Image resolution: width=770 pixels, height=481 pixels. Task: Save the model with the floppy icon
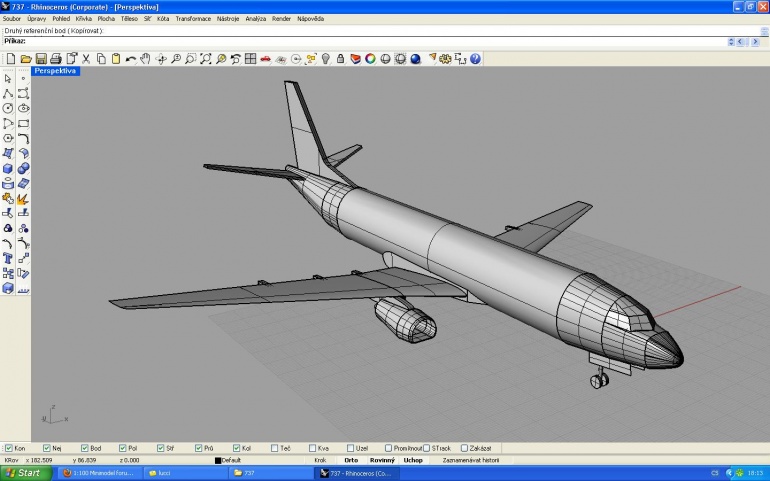tap(41, 59)
